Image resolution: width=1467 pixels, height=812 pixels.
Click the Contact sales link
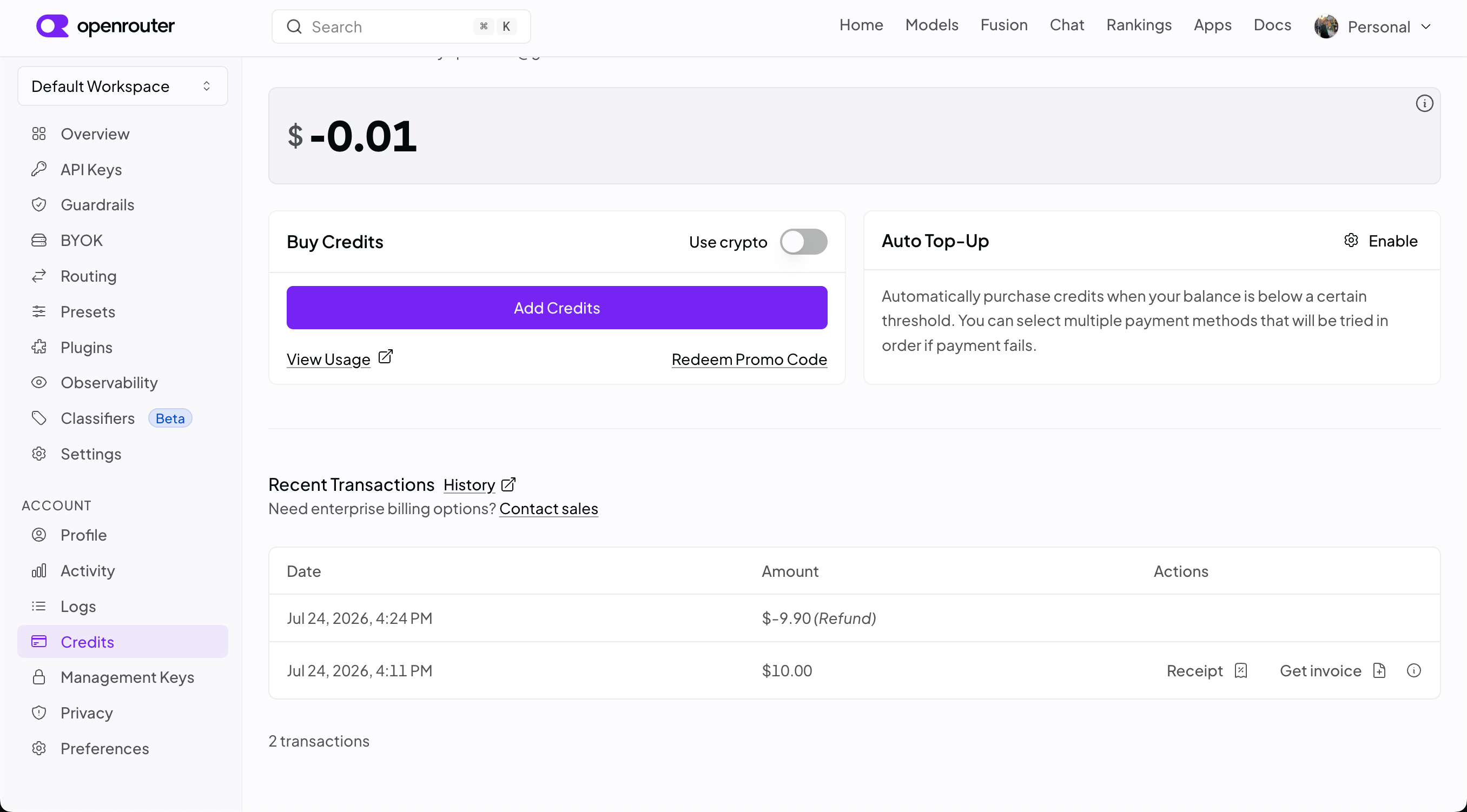[549, 508]
